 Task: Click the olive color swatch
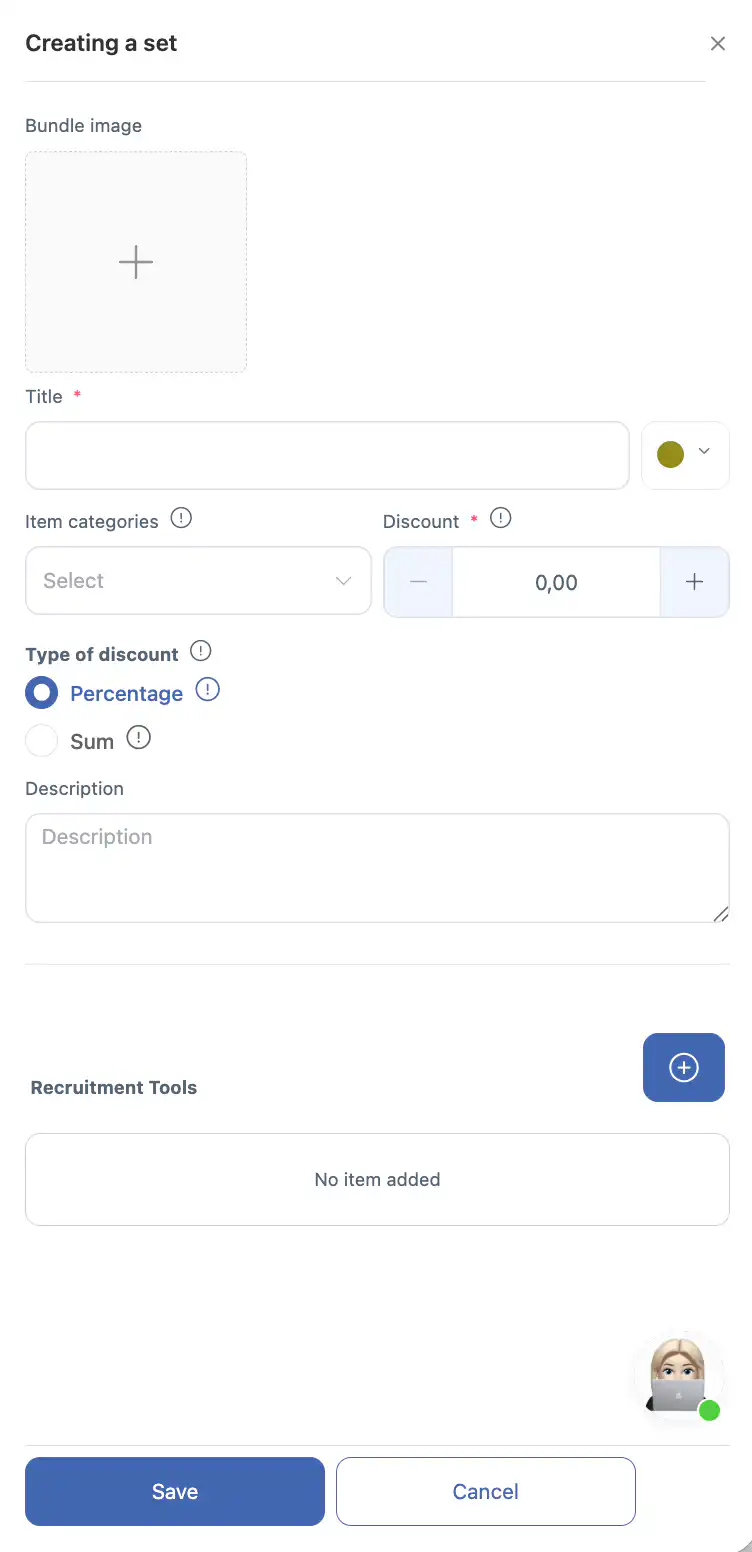[x=670, y=455]
